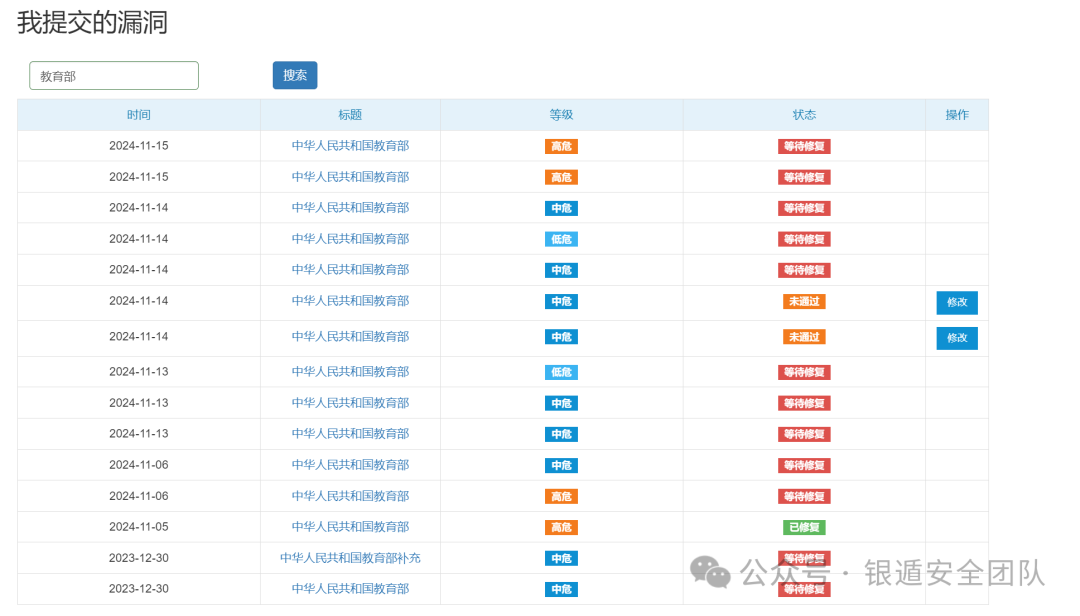
Task: Click 等待修复 status in the 2024-11-14 低危 row
Action: click(804, 240)
